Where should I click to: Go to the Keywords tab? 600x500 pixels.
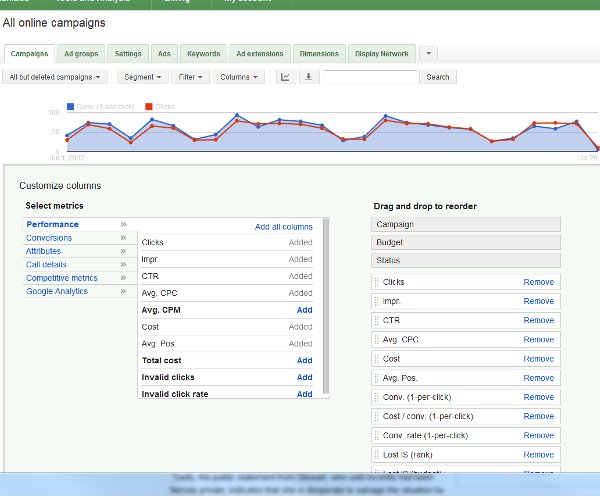pyautogui.click(x=204, y=54)
